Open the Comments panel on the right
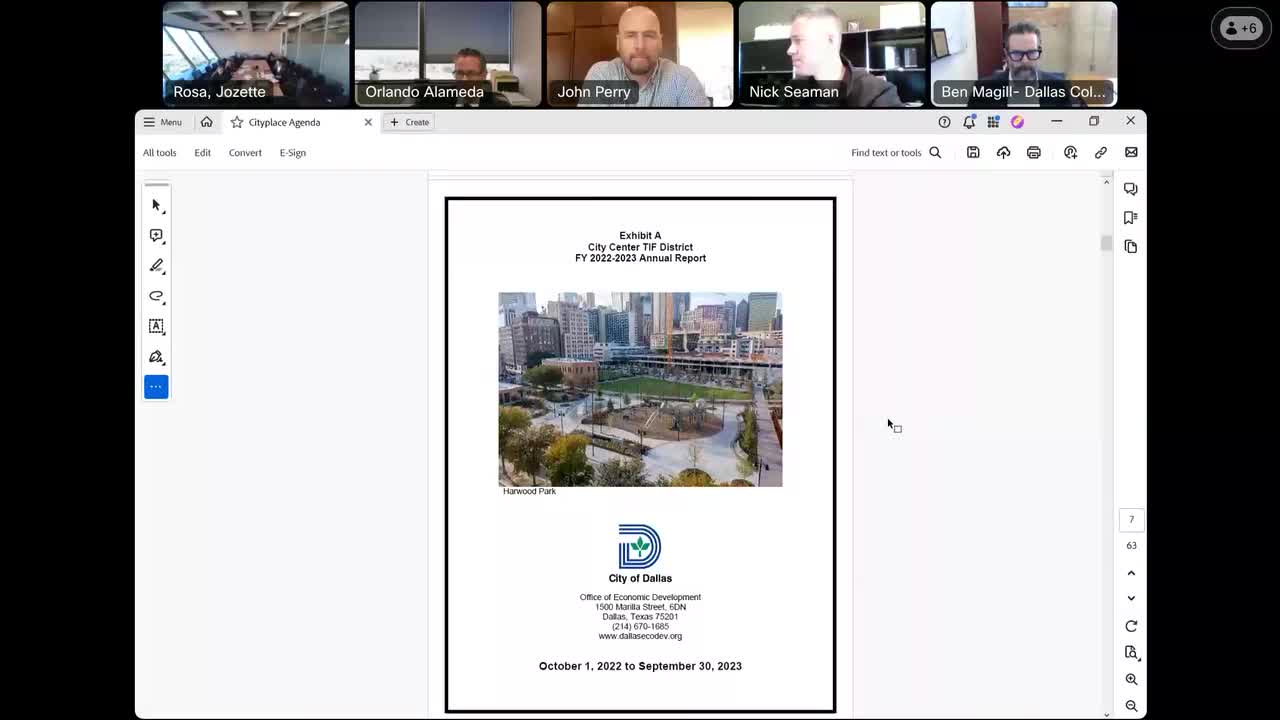Screen dimensions: 1280x720 (x=1131, y=188)
